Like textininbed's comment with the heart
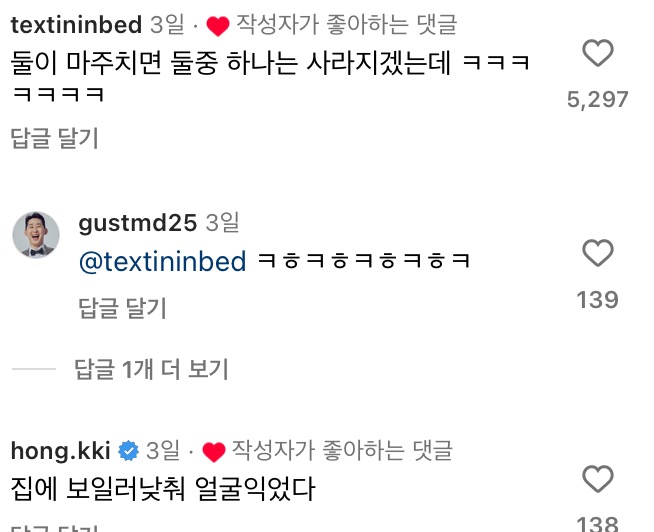 coord(597,52)
